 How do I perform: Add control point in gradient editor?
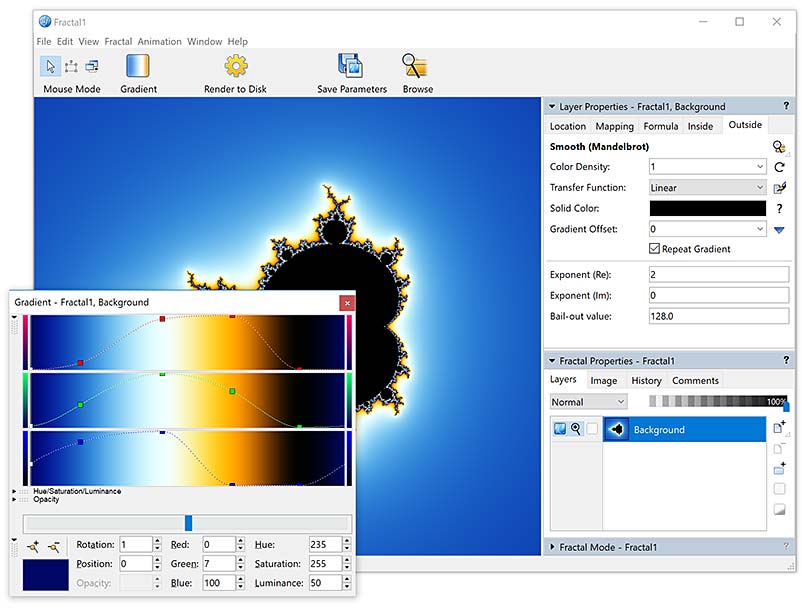[x=33, y=547]
